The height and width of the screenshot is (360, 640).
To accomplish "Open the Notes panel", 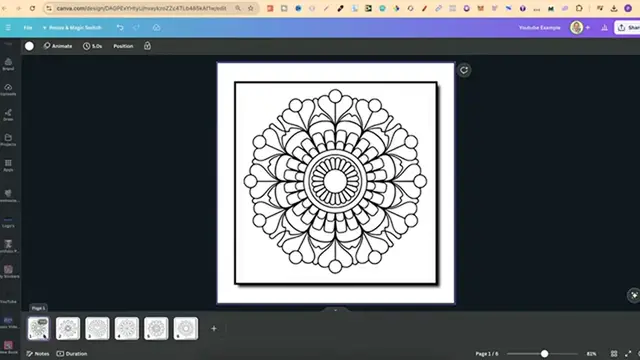I will 38,353.
